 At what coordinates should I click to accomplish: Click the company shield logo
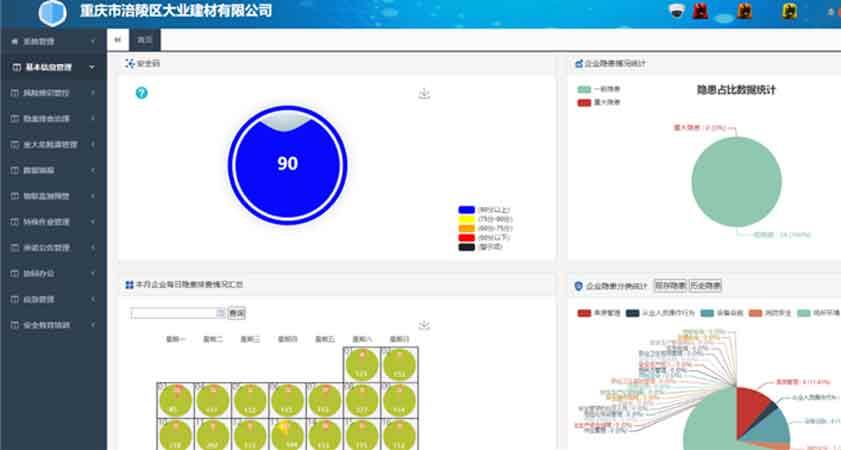[52, 12]
